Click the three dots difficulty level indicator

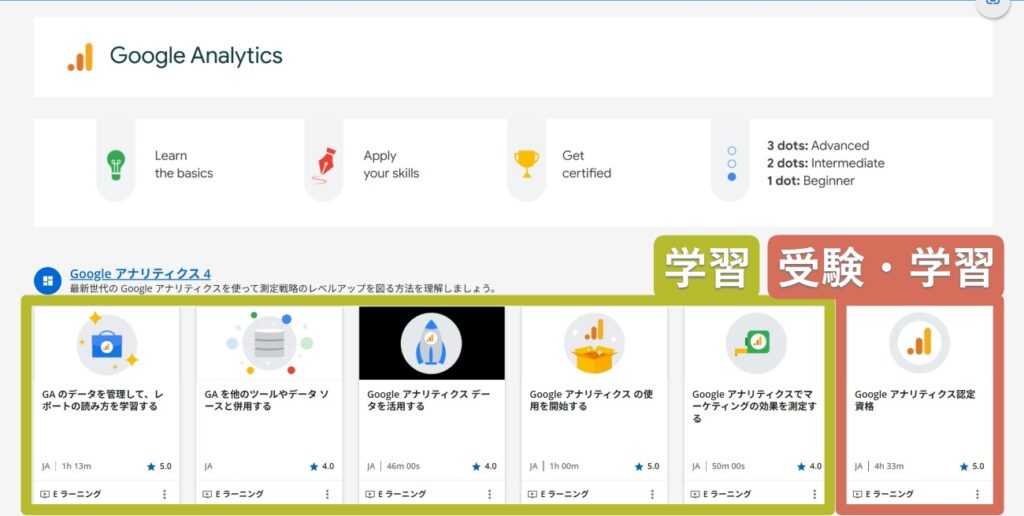pos(731,163)
